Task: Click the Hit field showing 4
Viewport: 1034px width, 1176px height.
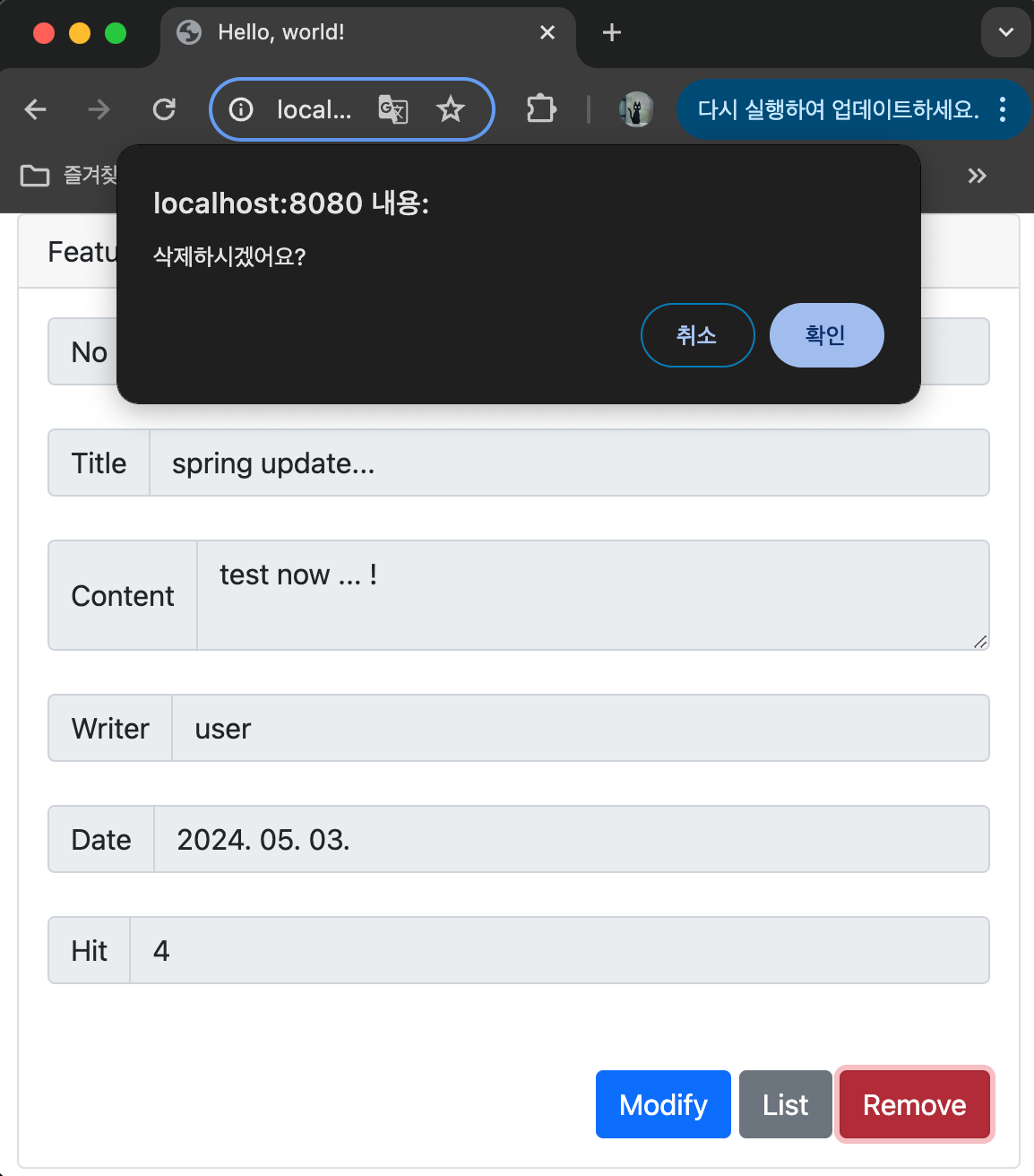Action: [x=560, y=950]
